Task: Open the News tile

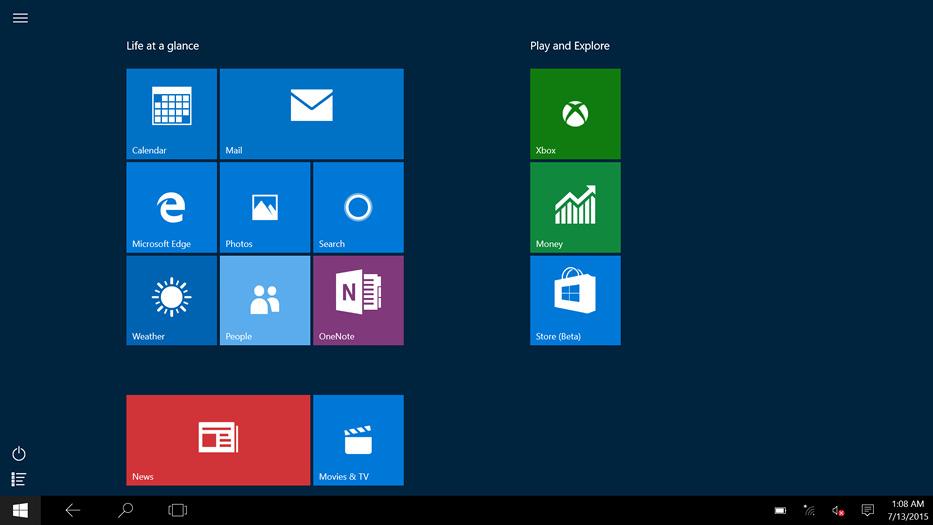Action: (x=218, y=440)
